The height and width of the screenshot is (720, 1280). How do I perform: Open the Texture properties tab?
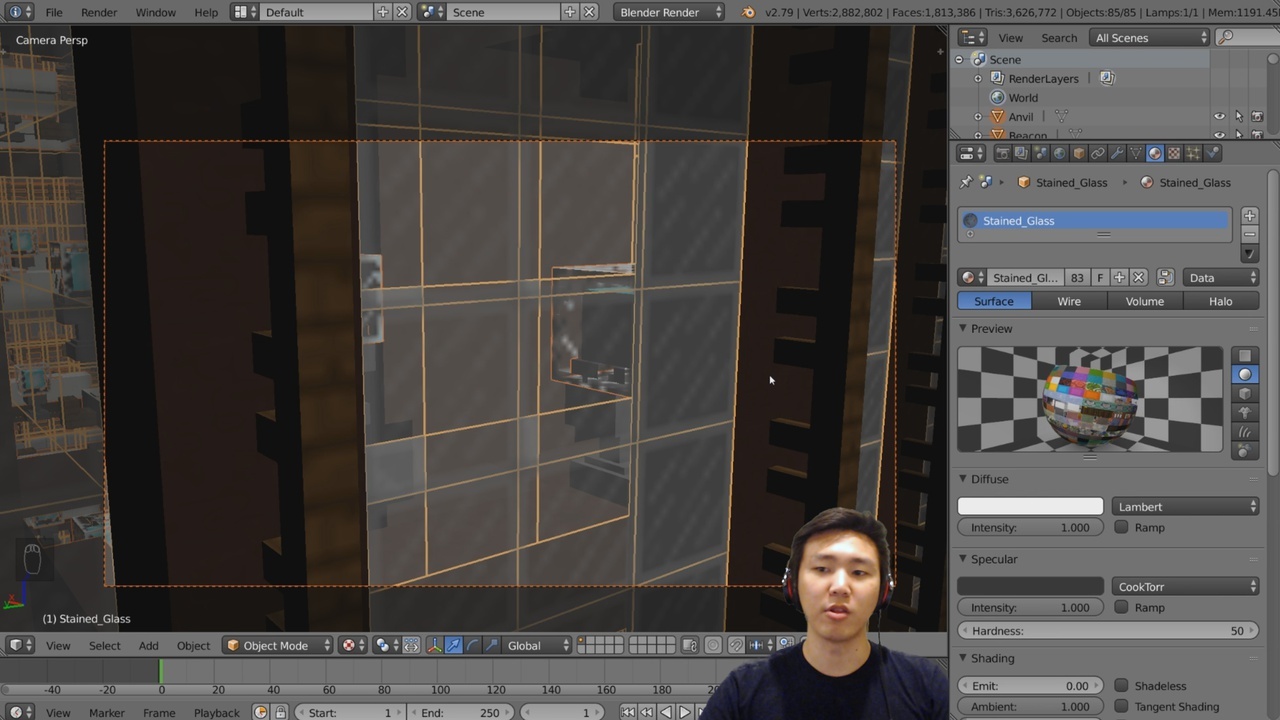coord(1173,152)
